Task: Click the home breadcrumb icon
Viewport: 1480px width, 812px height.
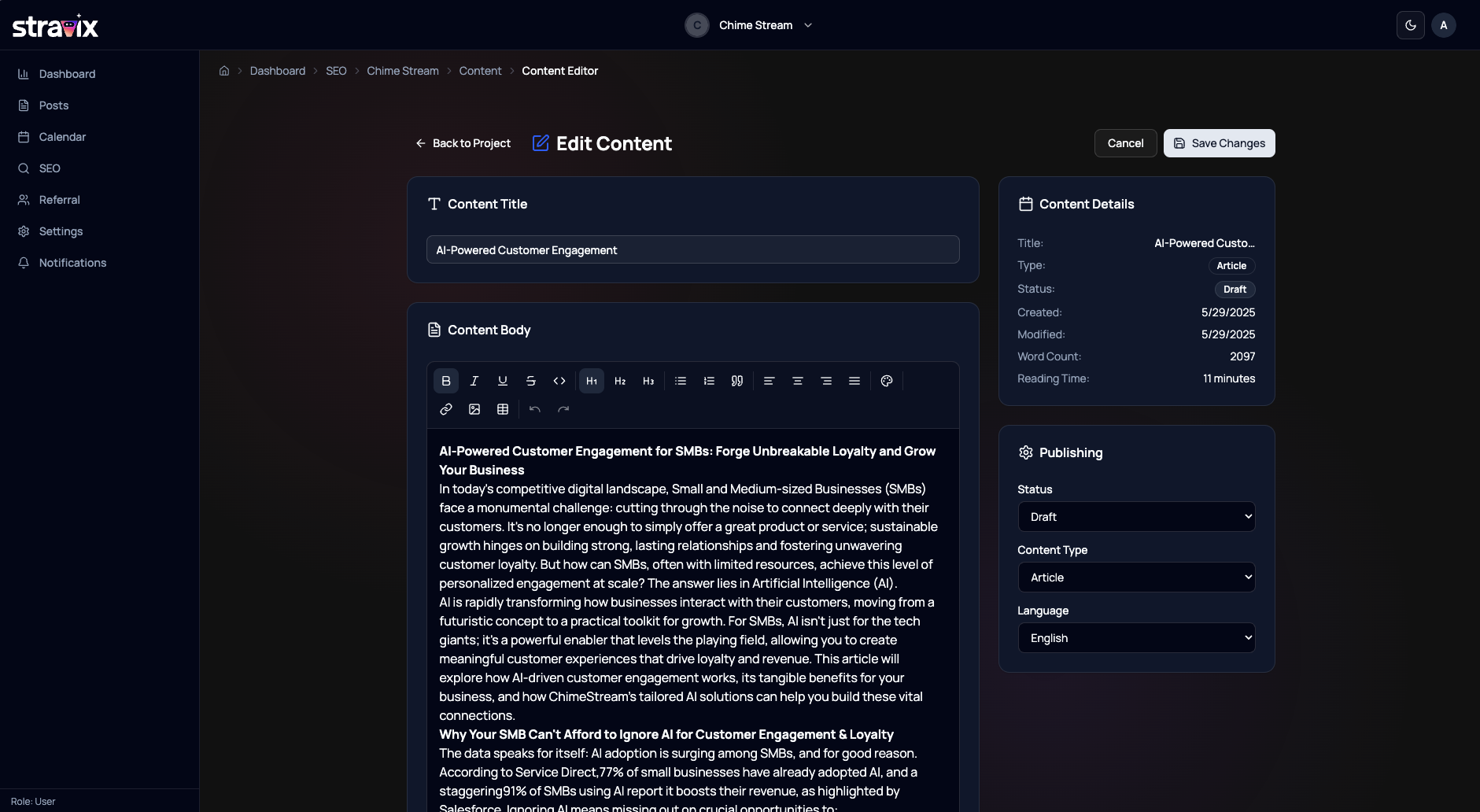Action: (x=224, y=71)
